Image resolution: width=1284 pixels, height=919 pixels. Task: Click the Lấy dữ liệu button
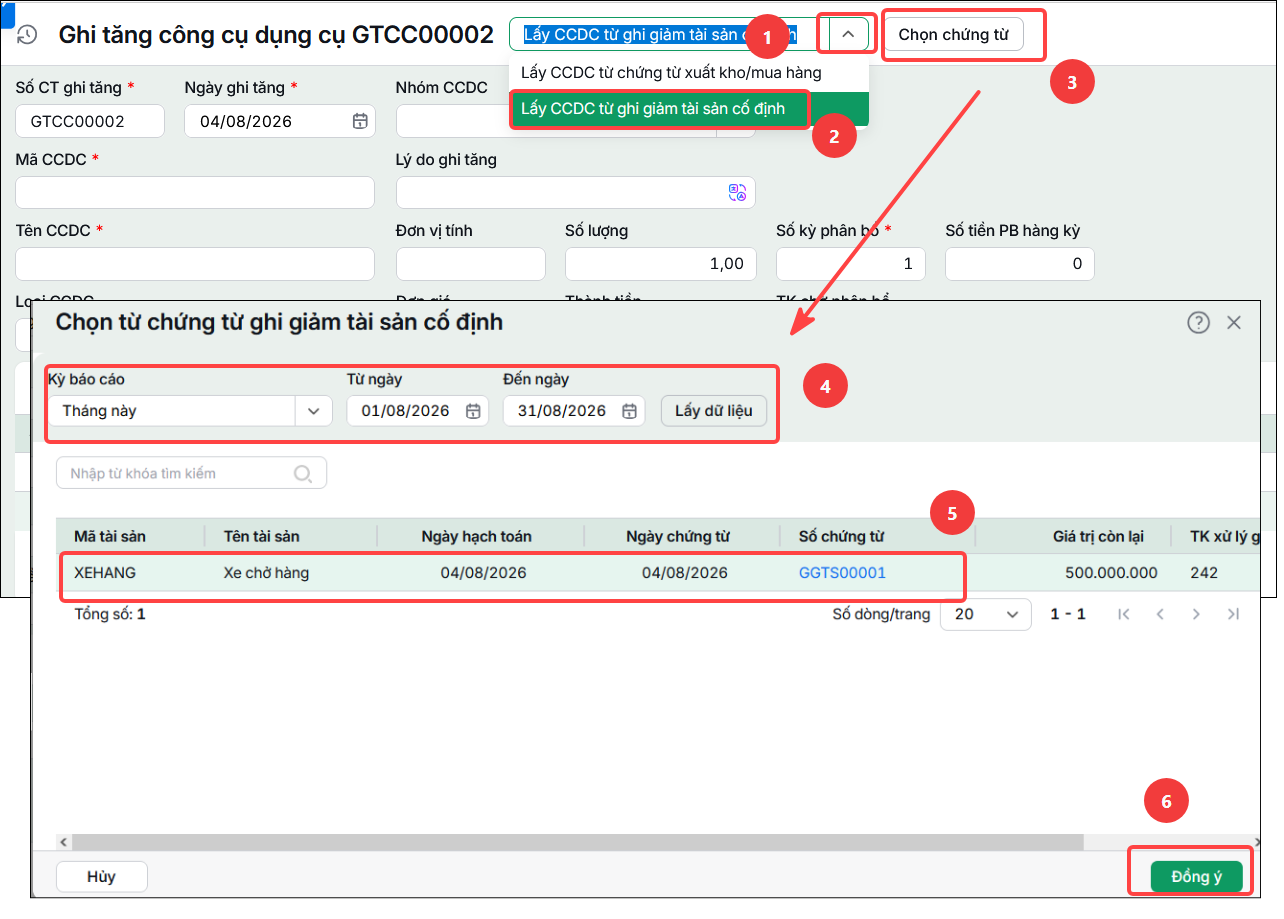tap(713, 411)
